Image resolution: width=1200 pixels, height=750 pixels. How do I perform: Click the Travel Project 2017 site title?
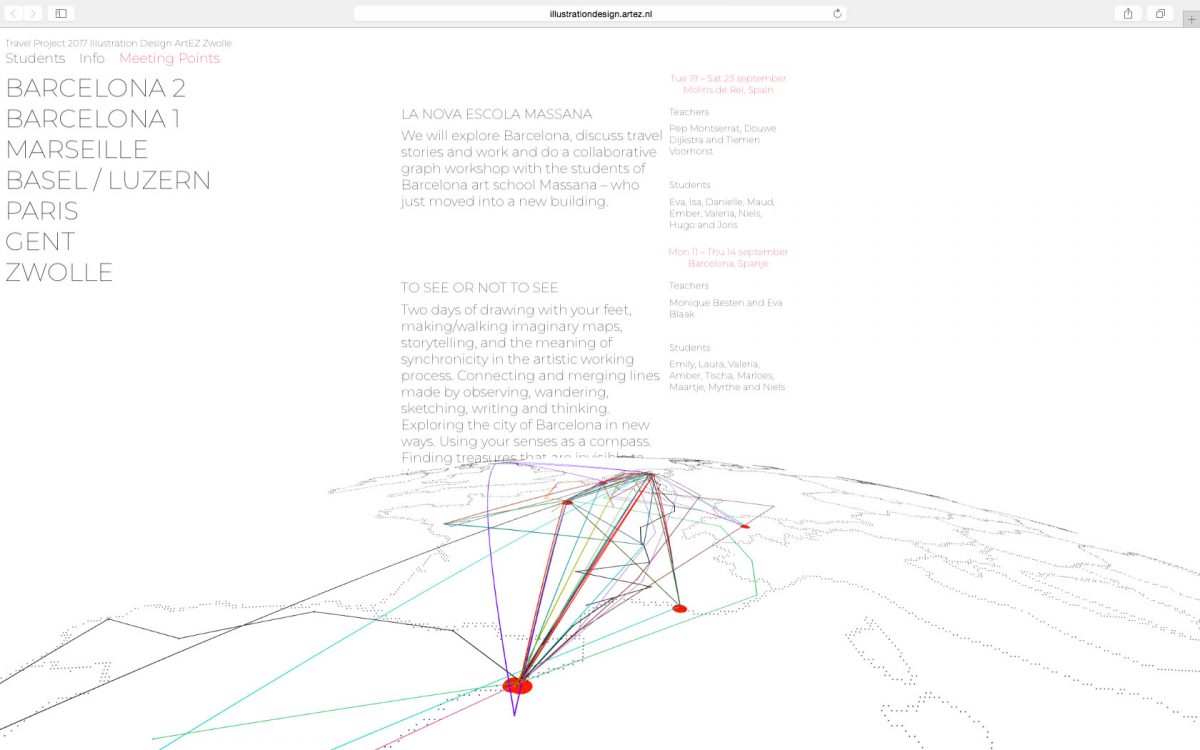[x=118, y=43]
